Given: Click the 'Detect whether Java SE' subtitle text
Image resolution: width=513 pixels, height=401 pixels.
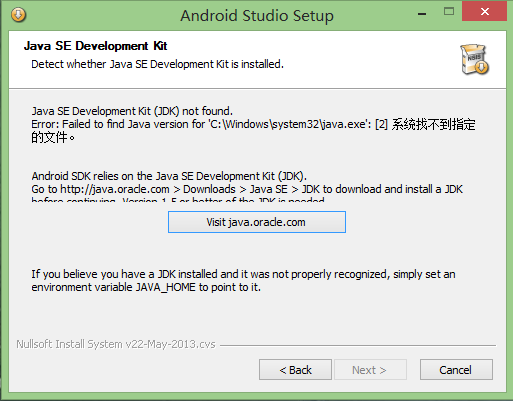Looking at the screenshot, I should (x=157, y=64).
